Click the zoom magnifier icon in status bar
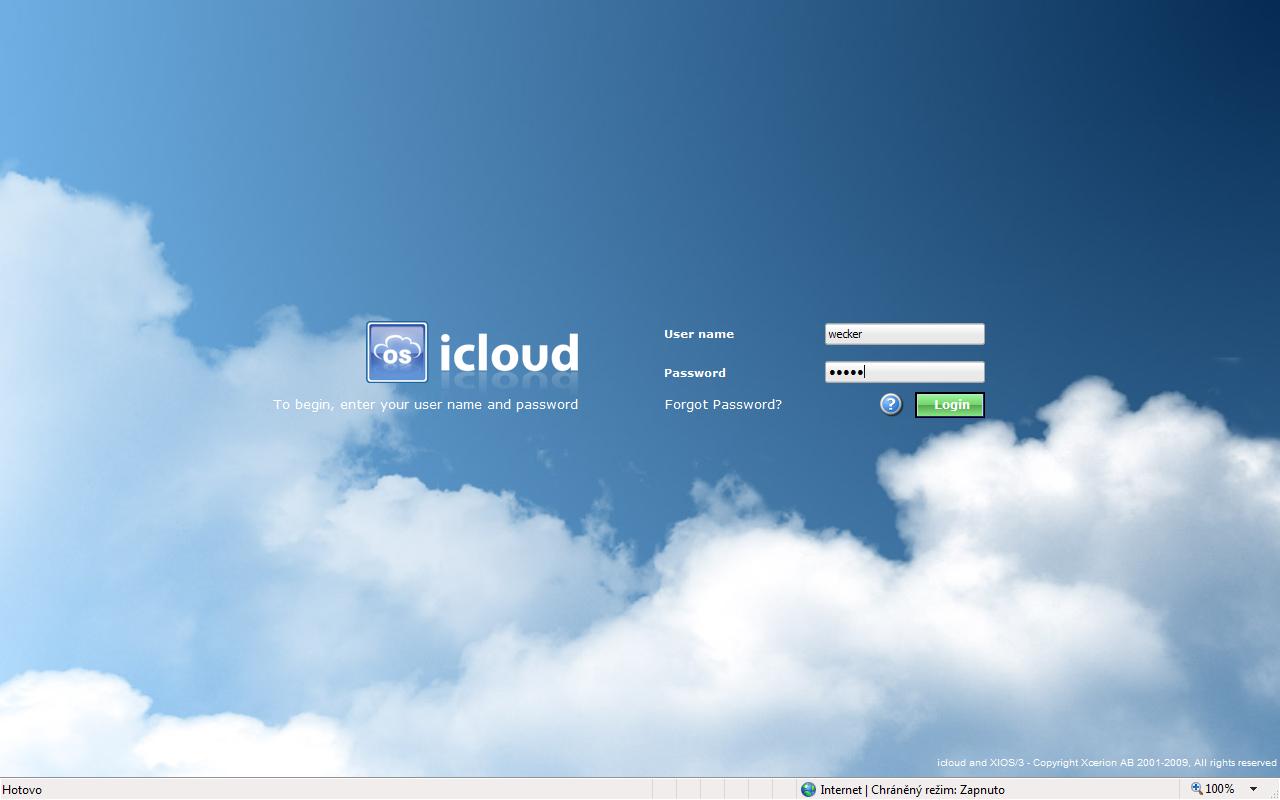The width and height of the screenshot is (1280, 800). pyautogui.click(x=1196, y=789)
